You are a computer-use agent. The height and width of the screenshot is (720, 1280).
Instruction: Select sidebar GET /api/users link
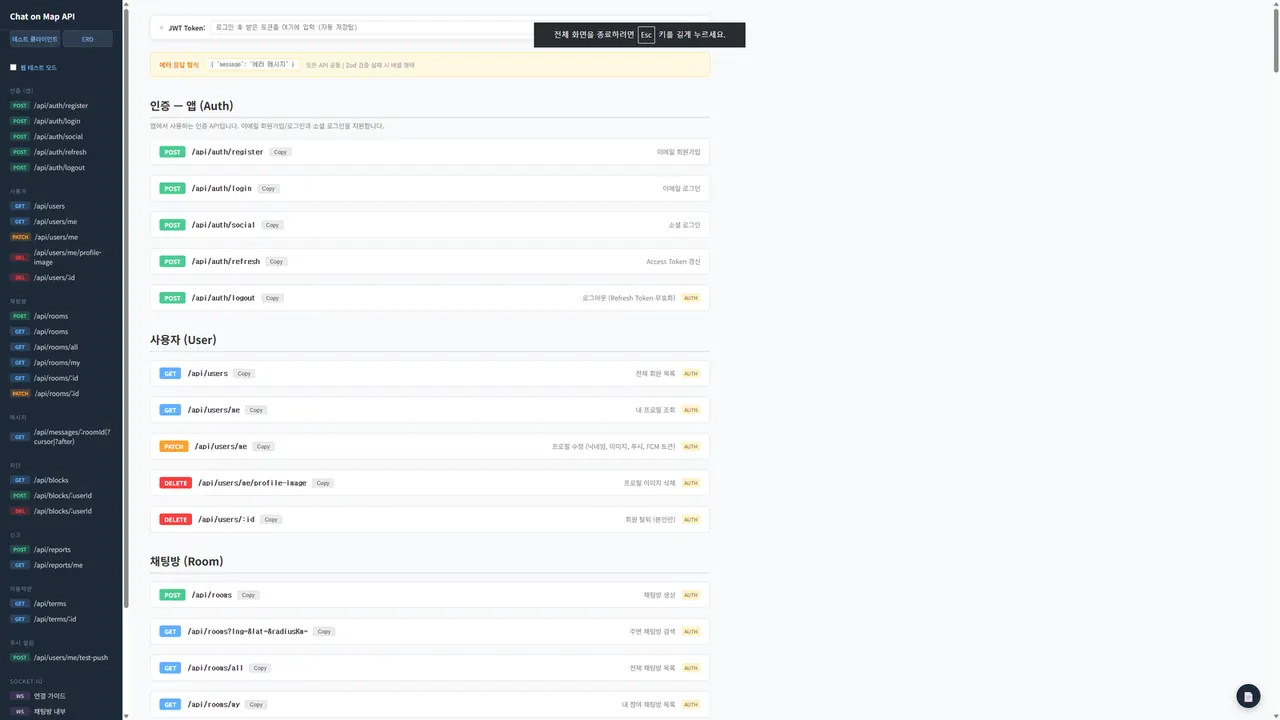[60, 206]
